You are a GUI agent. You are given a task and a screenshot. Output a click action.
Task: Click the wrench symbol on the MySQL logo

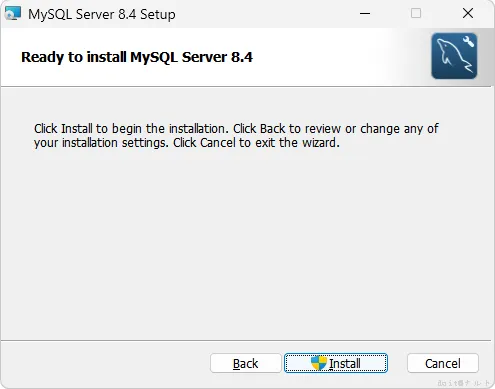(x=468, y=41)
